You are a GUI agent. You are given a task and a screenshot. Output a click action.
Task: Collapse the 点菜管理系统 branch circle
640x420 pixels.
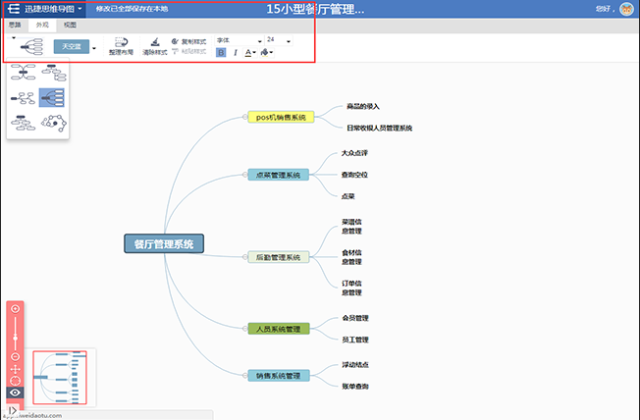(x=245, y=175)
